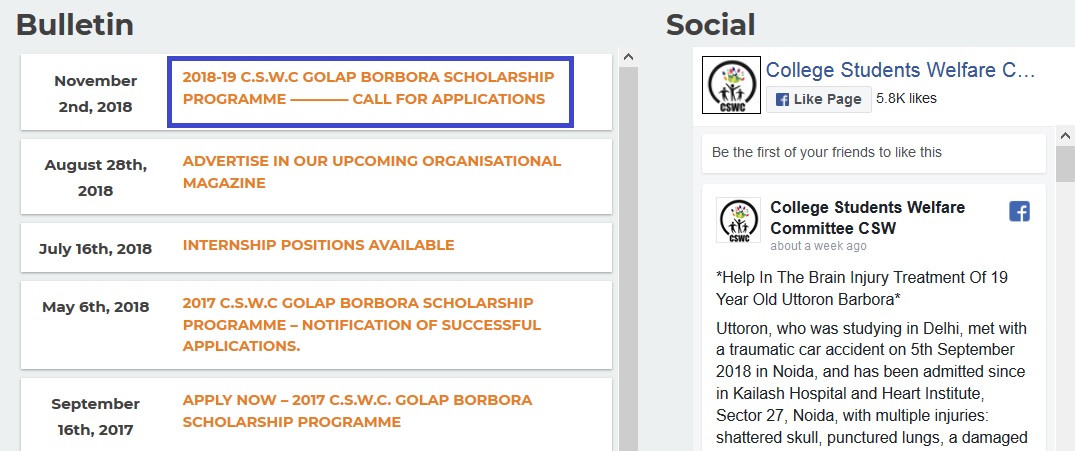Click the bulletin list scrollbar track
Image resolution: width=1075 pixels, height=451 pixels.
(x=629, y=259)
